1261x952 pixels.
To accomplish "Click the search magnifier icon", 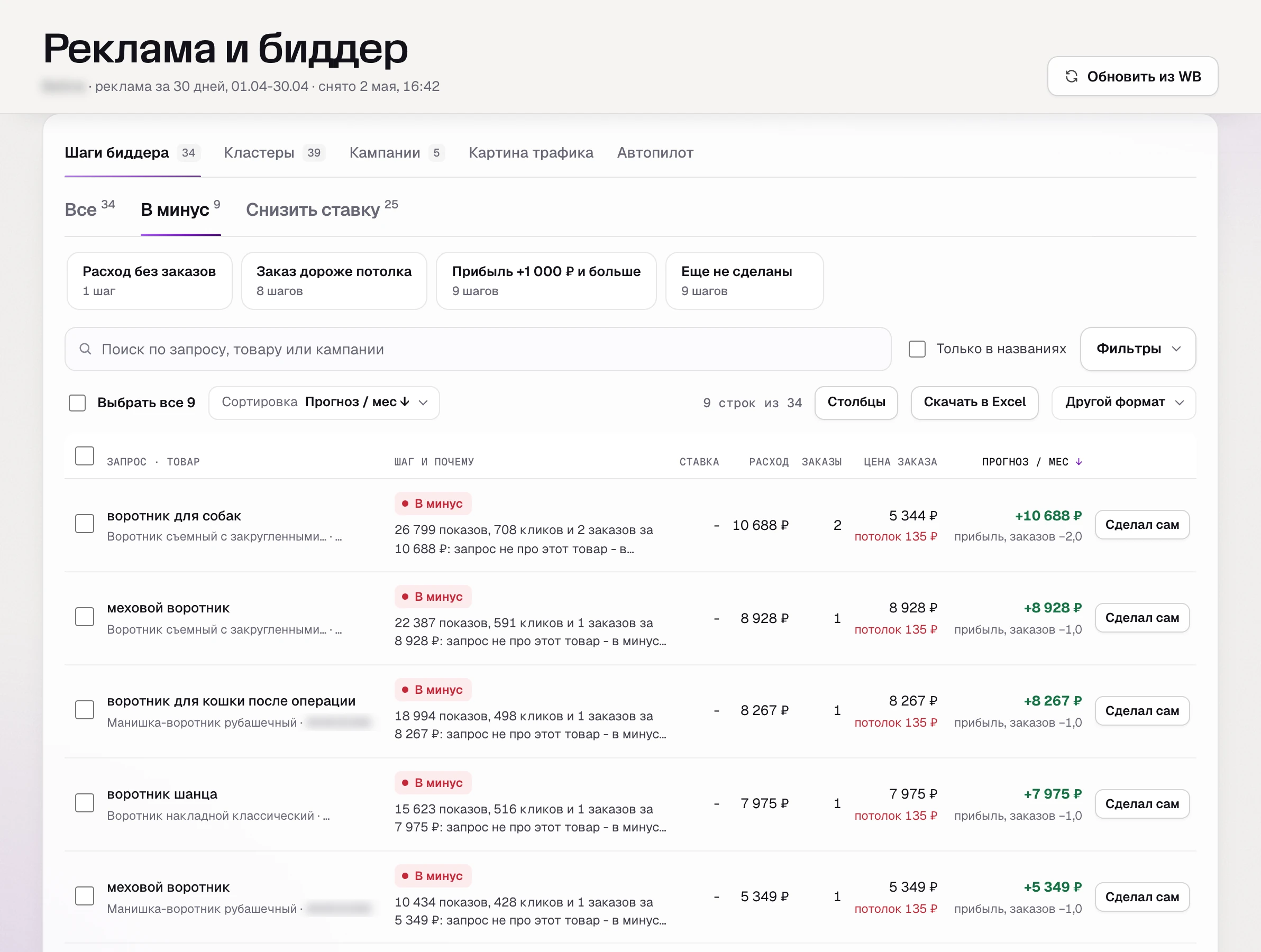I will coord(86,349).
